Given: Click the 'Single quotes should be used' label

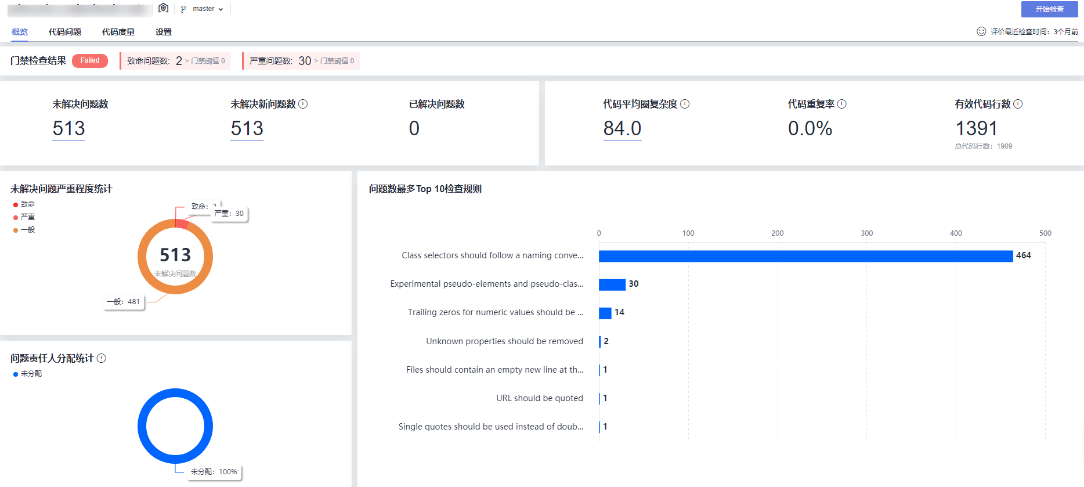Looking at the screenshot, I should (x=491, y=426).
